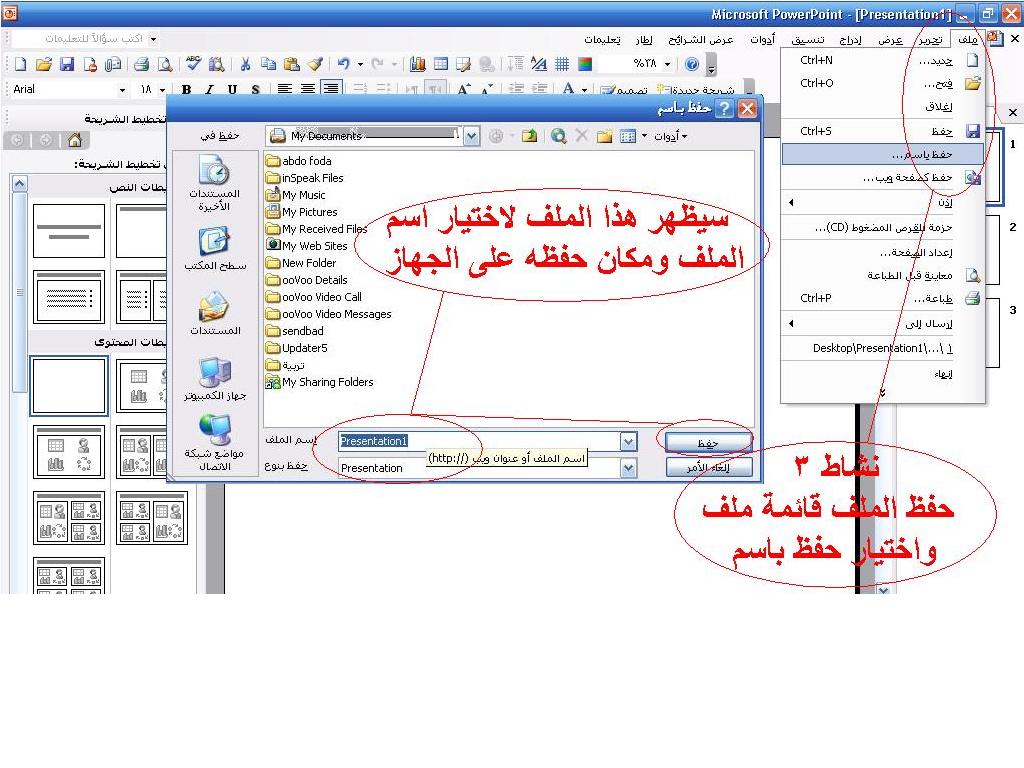Choose حفظ باسم (Save As) in File menu

point(882,154)
